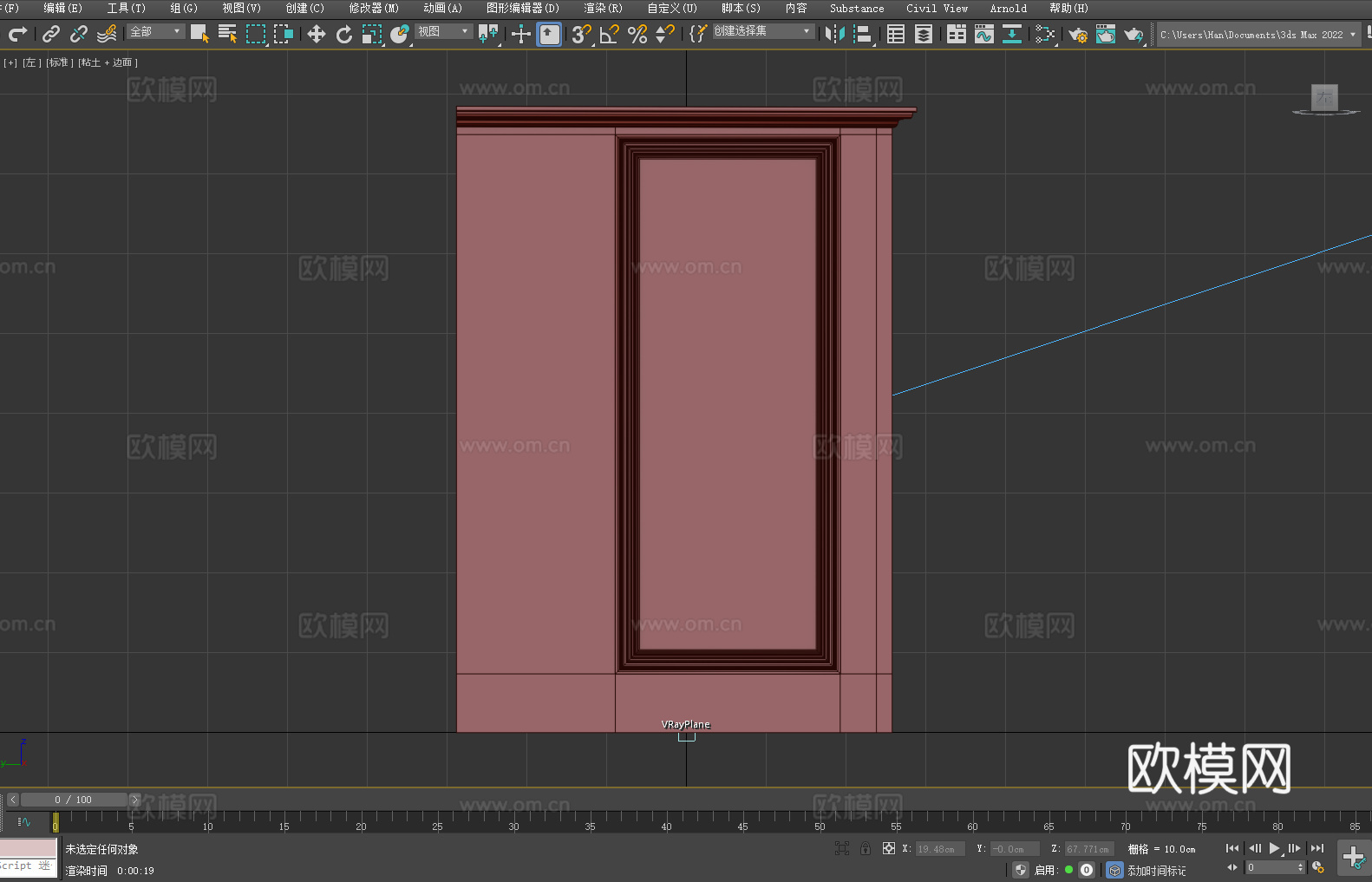
Task: Expand the project path dropdown
Action: click(1352, 35)
